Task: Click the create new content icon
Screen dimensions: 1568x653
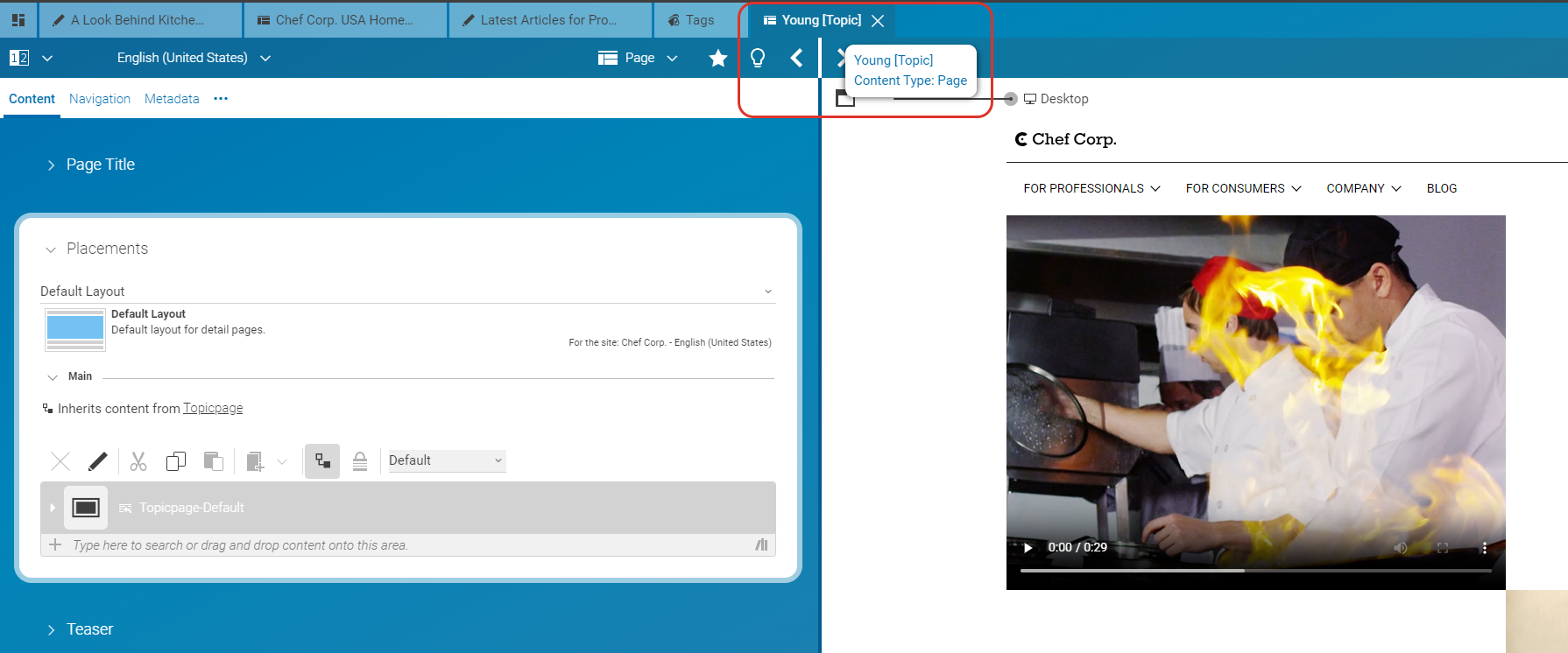Action: click(255, 461)
